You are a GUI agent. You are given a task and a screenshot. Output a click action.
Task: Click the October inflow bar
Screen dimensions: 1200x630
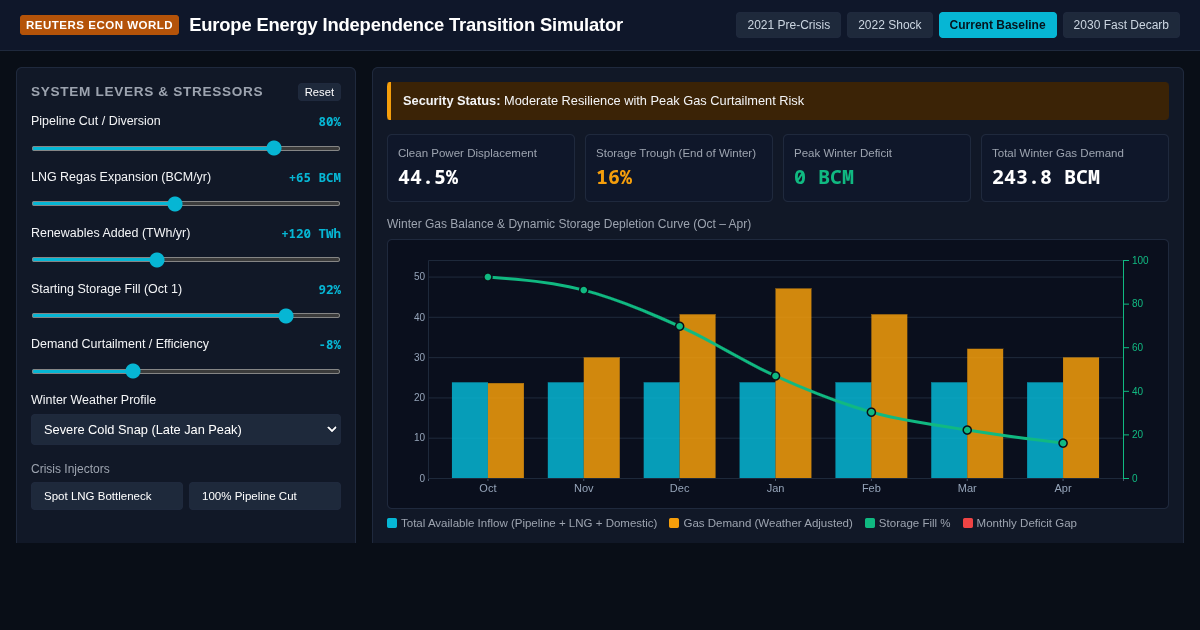470,430
